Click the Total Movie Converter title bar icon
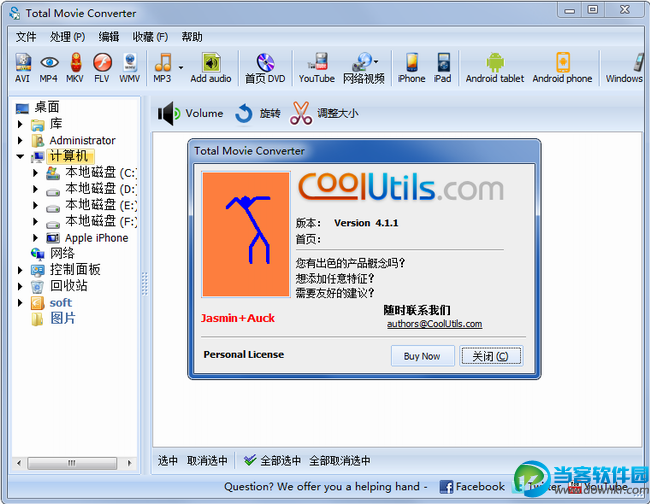The height and width of the screenshot is (504, 650). 15,13
